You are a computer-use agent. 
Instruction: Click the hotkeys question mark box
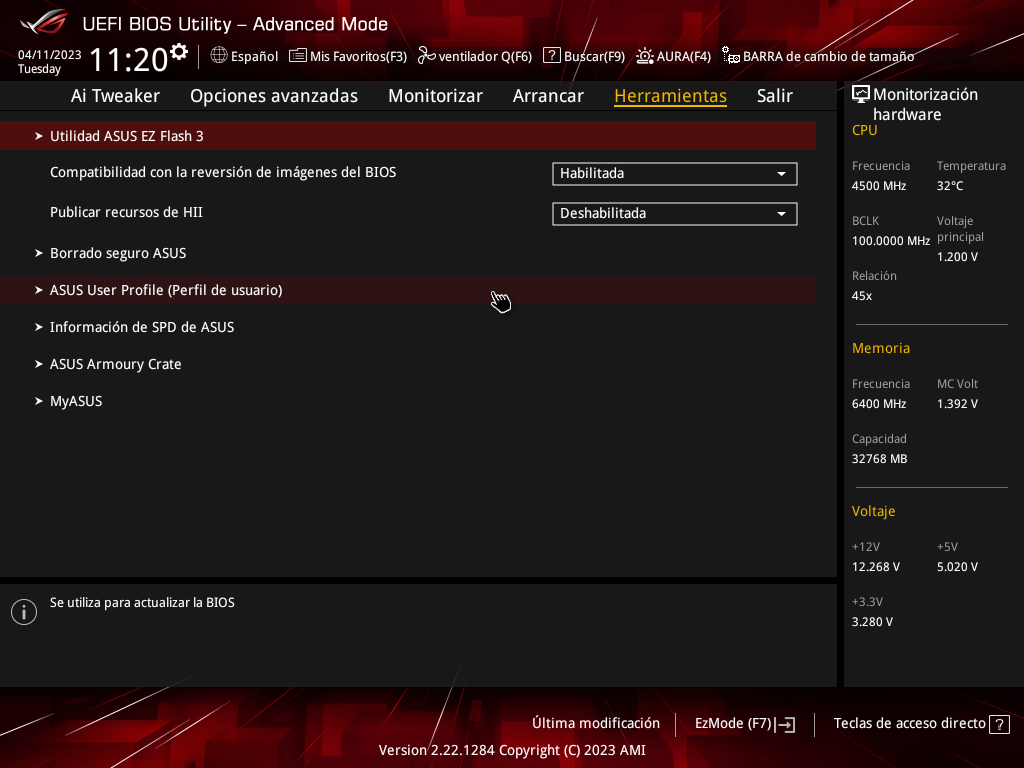tap(999, 724)
